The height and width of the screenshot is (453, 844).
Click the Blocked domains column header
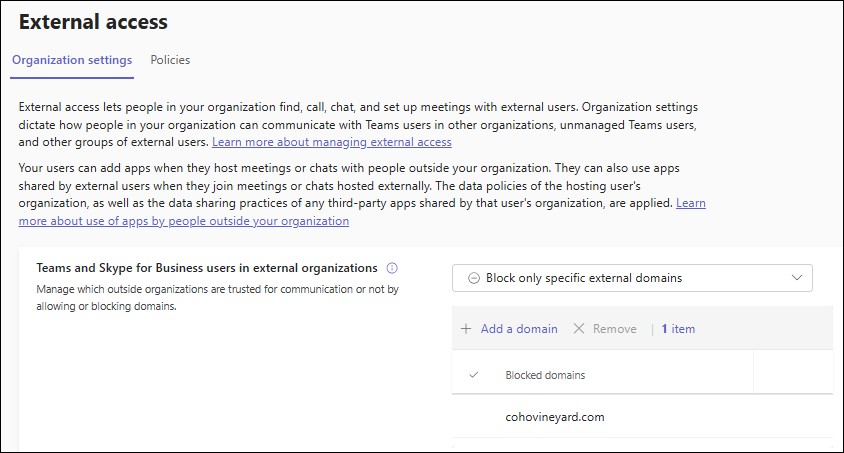545,375
